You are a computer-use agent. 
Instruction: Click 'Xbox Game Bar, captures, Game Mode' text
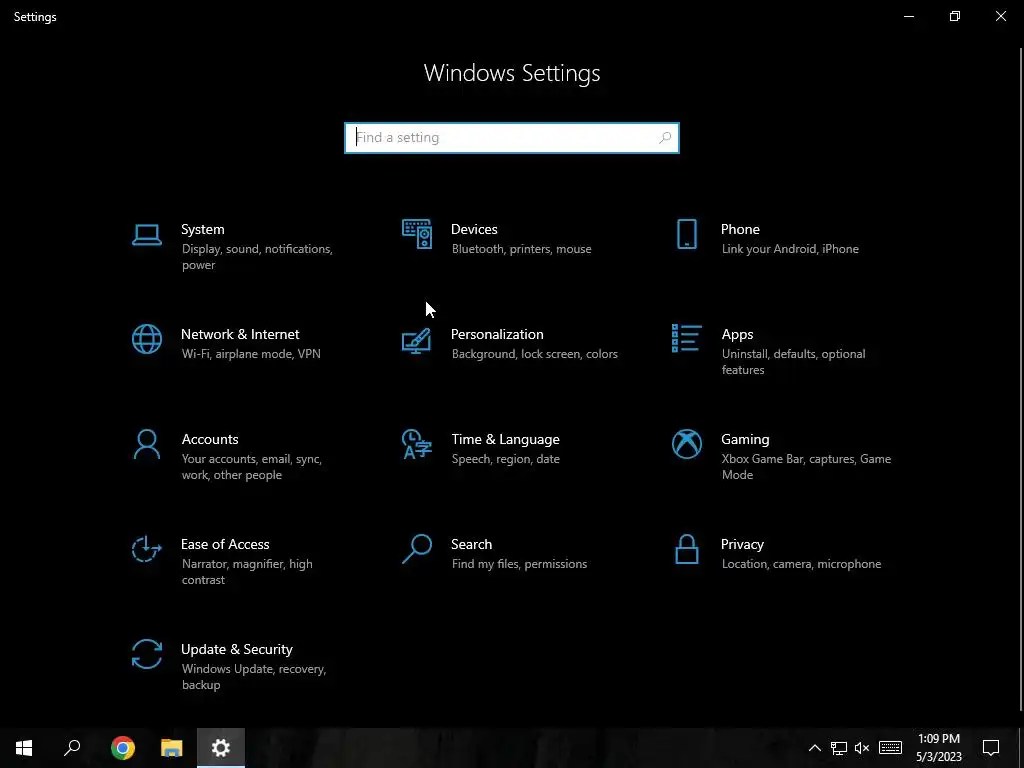(806, 467)
